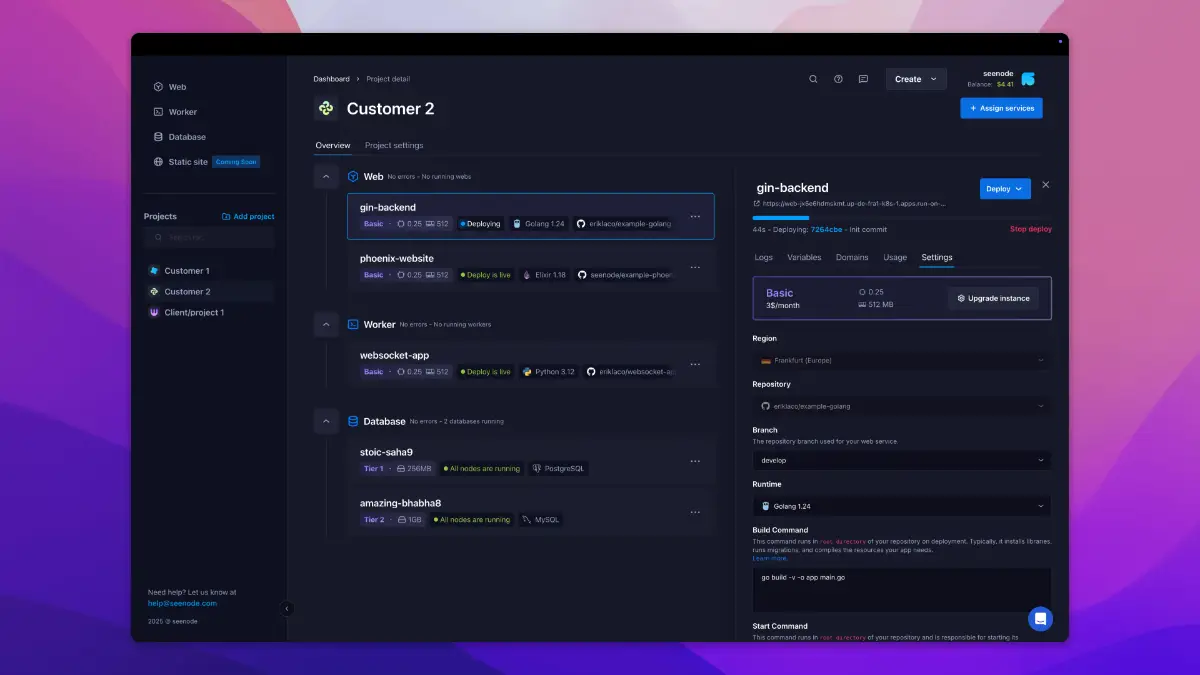1200x675 pixels.
Task: Open the help question mark icon
Action: tap(838, 79)
